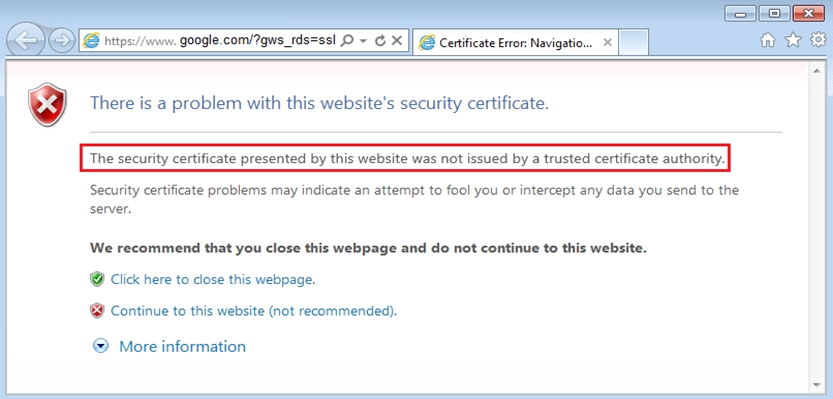
Task: Close the Certificate Error tab
Action: 608,43
